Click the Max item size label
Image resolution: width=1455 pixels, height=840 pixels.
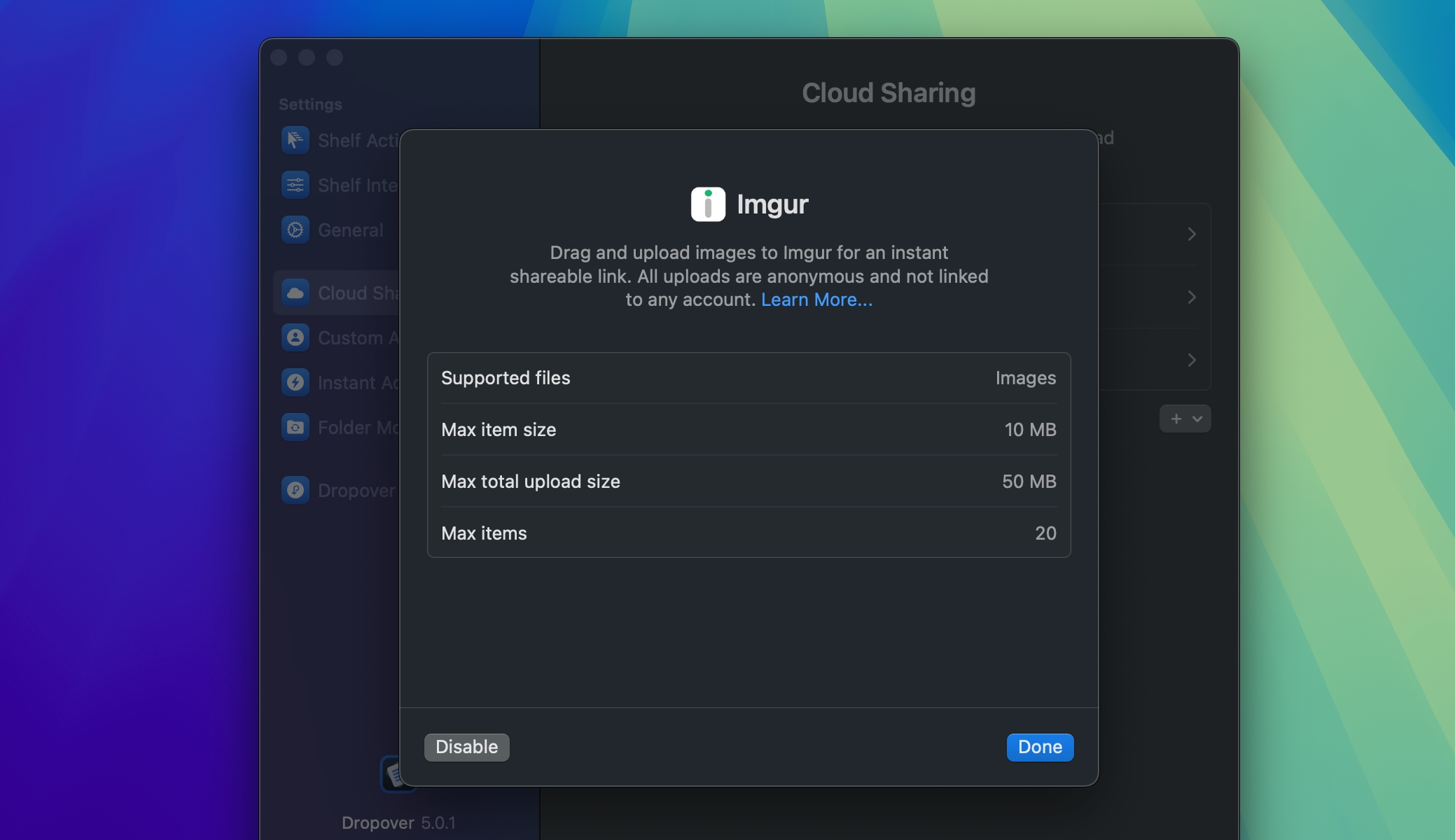coord(499,430)
